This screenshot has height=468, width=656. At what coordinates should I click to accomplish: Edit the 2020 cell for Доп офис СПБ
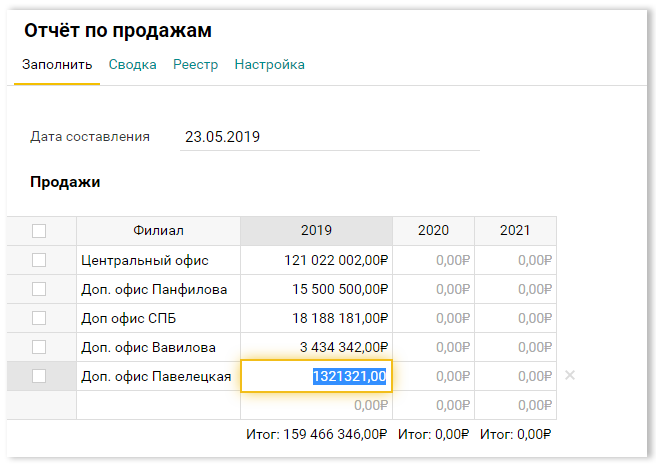point(433,318)
